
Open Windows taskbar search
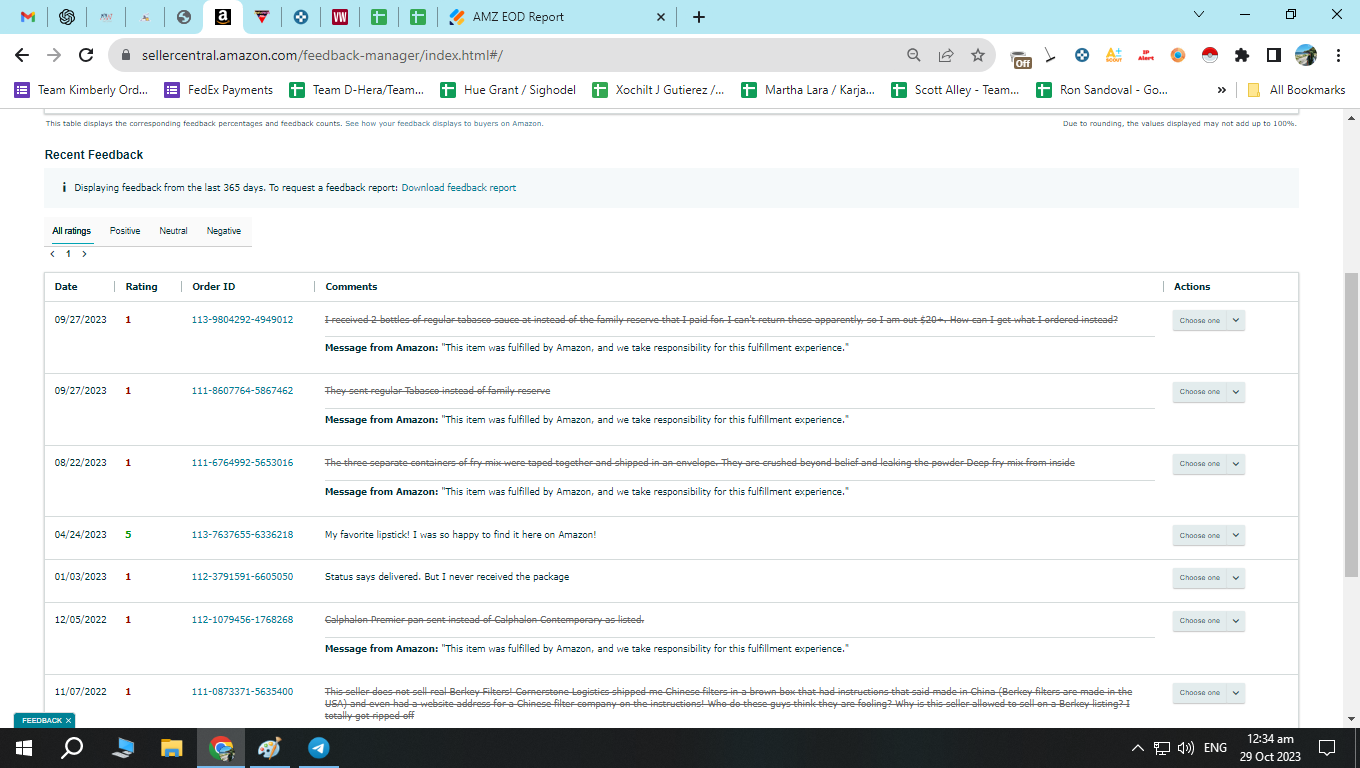[x=72, y=747]
